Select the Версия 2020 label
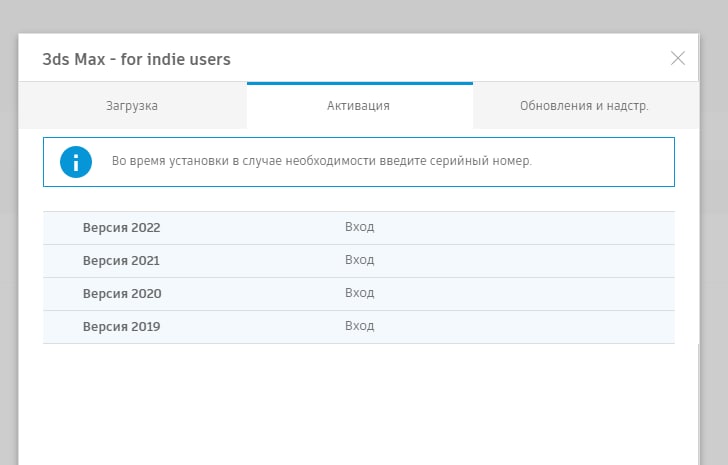The height and width of the screenshot is (465, 728). [x=122, y=294]
